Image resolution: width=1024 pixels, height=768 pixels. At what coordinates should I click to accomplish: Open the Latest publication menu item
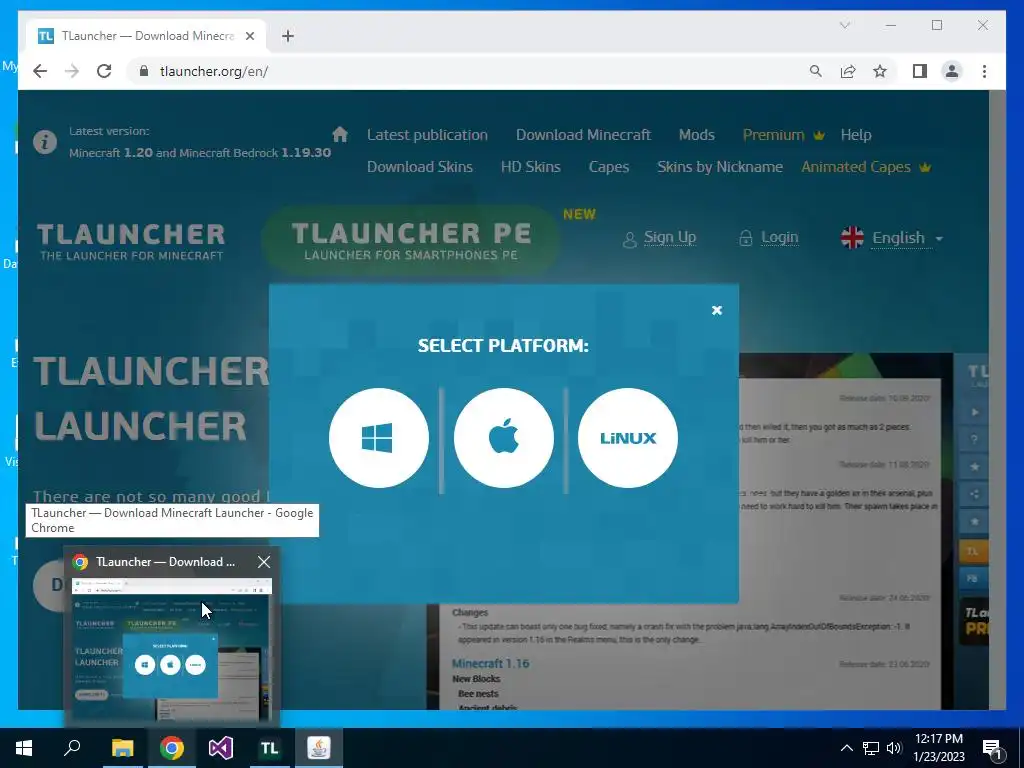(427, 135)
